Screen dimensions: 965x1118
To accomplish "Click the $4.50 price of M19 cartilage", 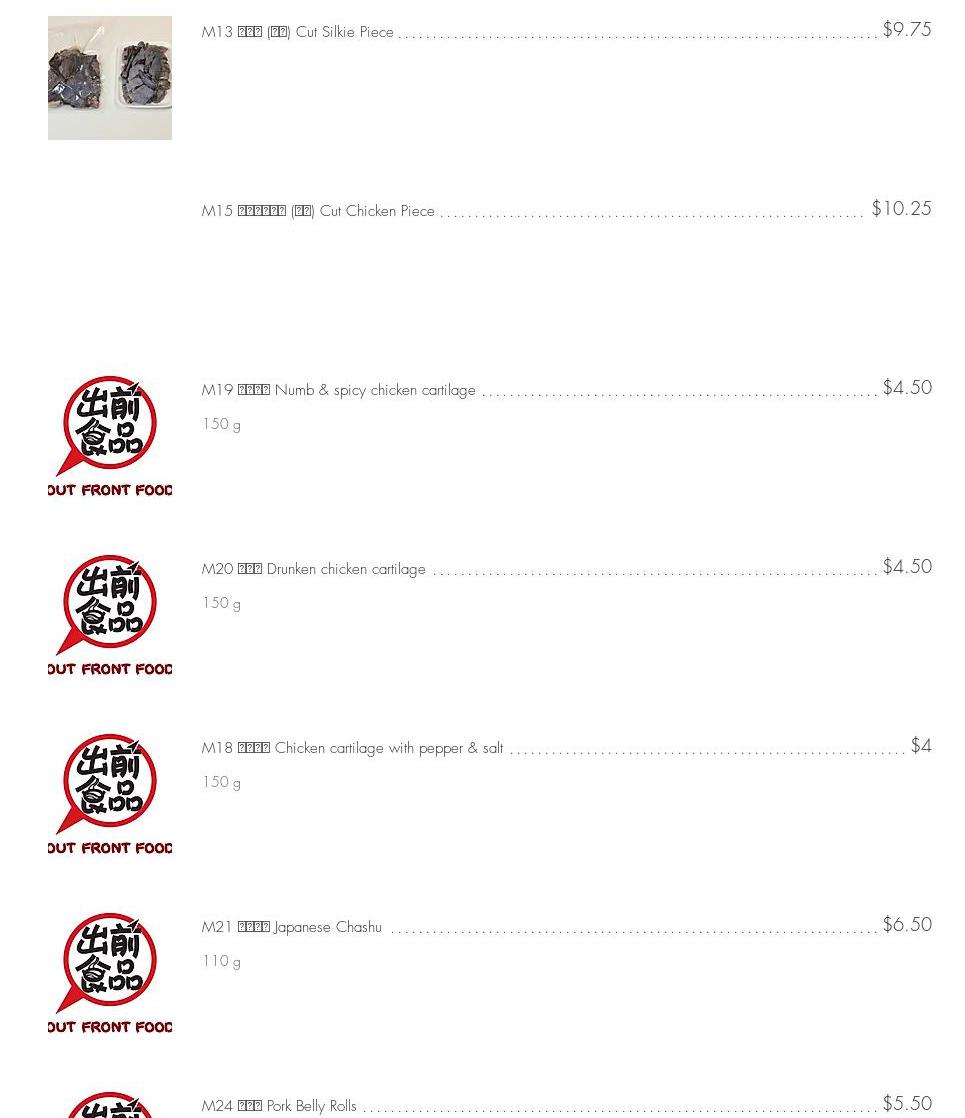I will [907, 387].
